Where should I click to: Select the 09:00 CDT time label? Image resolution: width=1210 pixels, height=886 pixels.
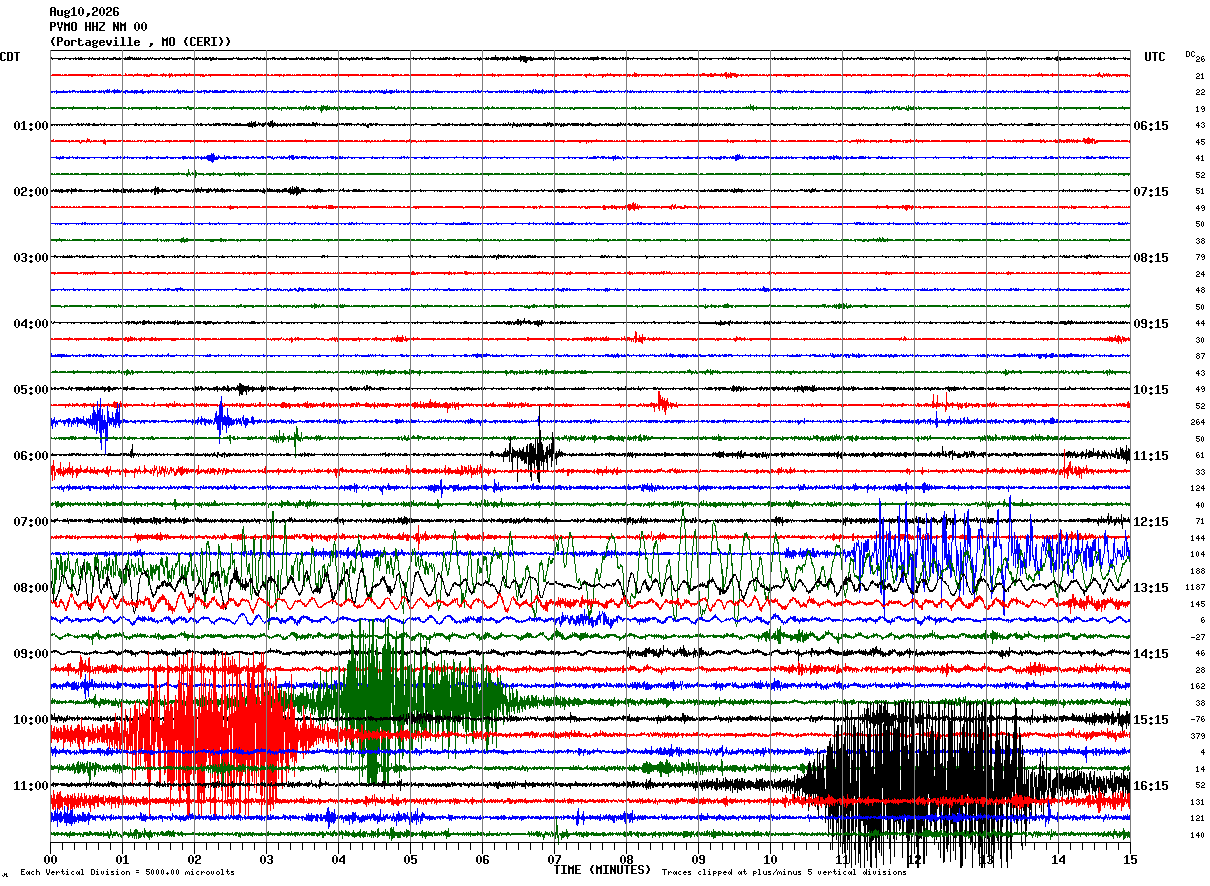click(31, 654)
